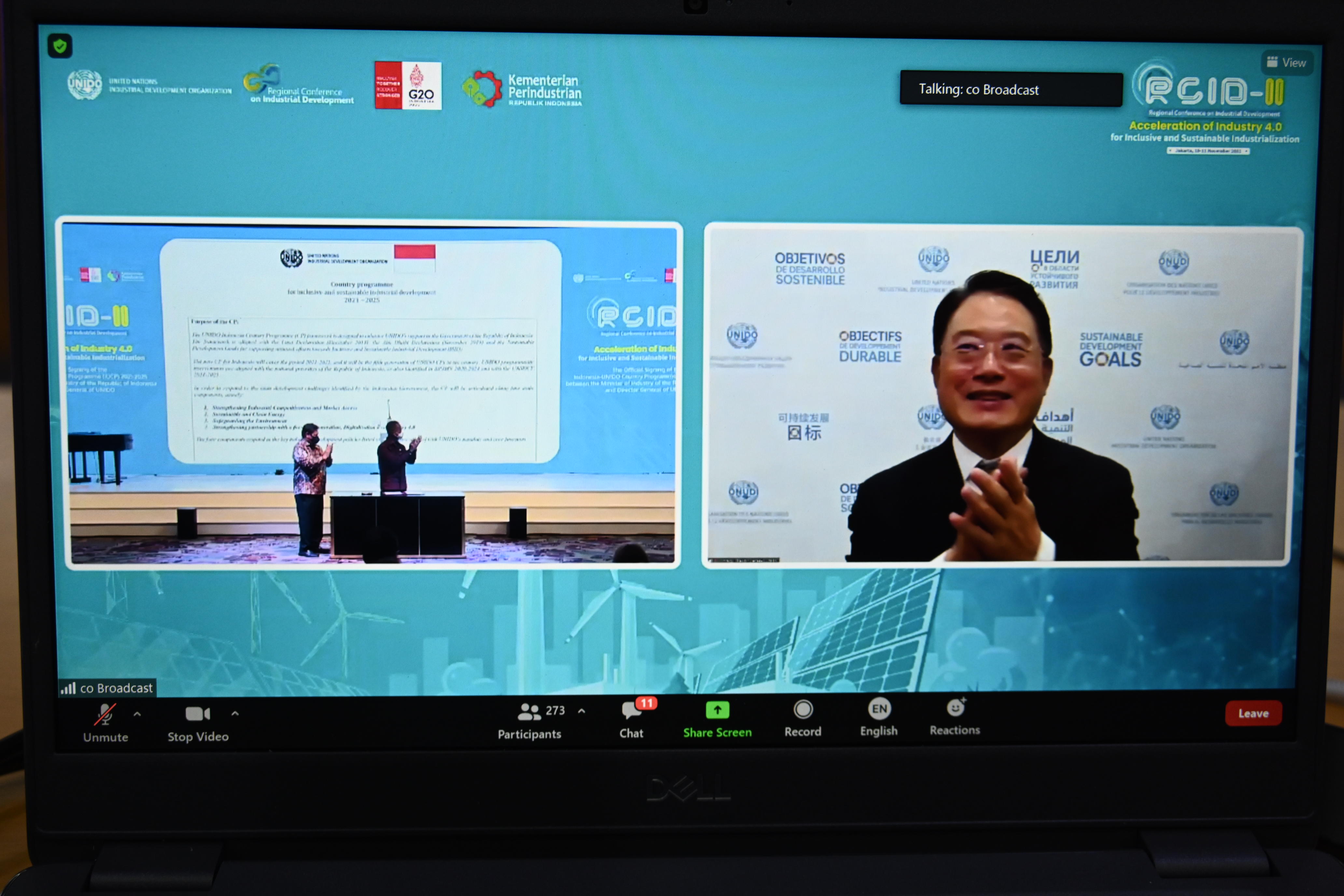Click the green encryption shield icon
The image size is (1344, 896).
(60, 46)
